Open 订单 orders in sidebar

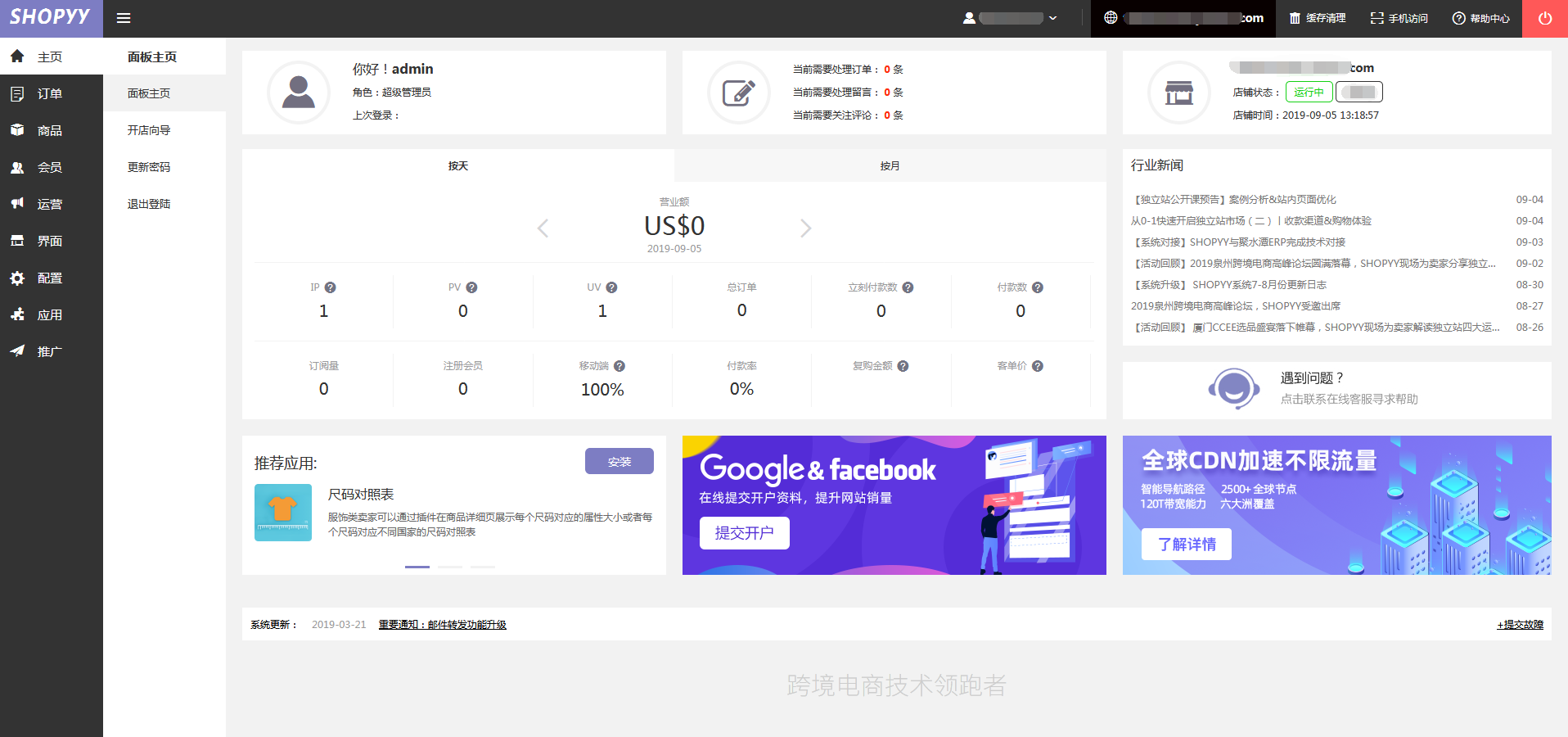[52, 93]
